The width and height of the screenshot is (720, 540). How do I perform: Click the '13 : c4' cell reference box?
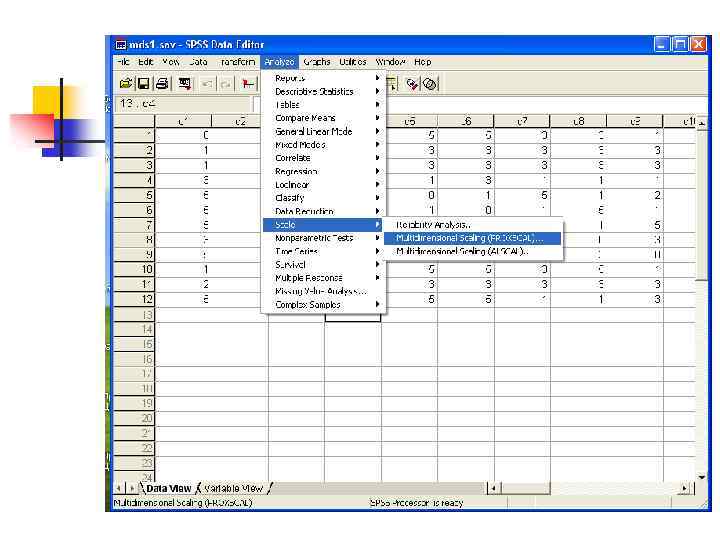(182, 104)
